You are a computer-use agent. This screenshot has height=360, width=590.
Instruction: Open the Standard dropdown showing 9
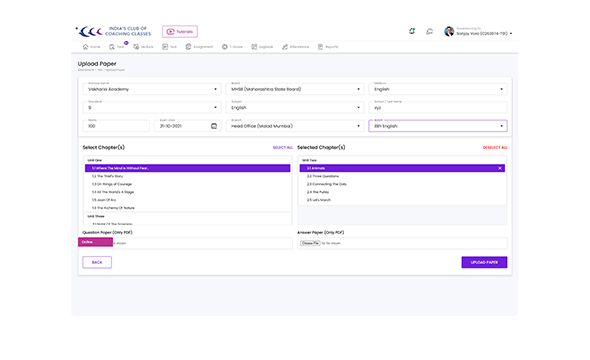[x=152, y=108]
